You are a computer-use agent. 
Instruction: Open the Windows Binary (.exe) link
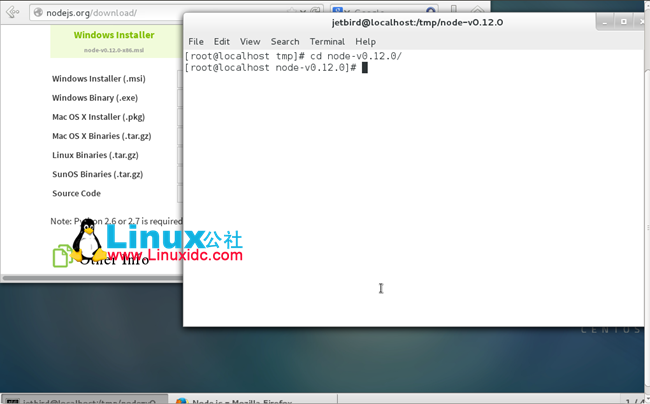coord(95,98)
